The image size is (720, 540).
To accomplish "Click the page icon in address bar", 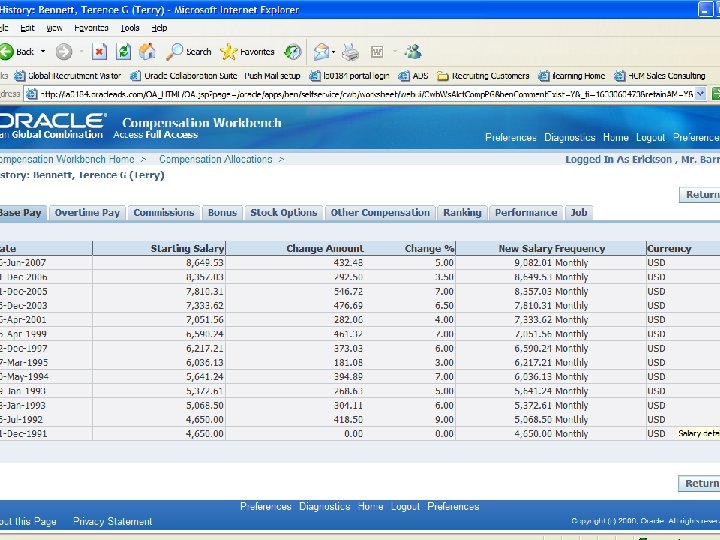I will tap(31, 94).
